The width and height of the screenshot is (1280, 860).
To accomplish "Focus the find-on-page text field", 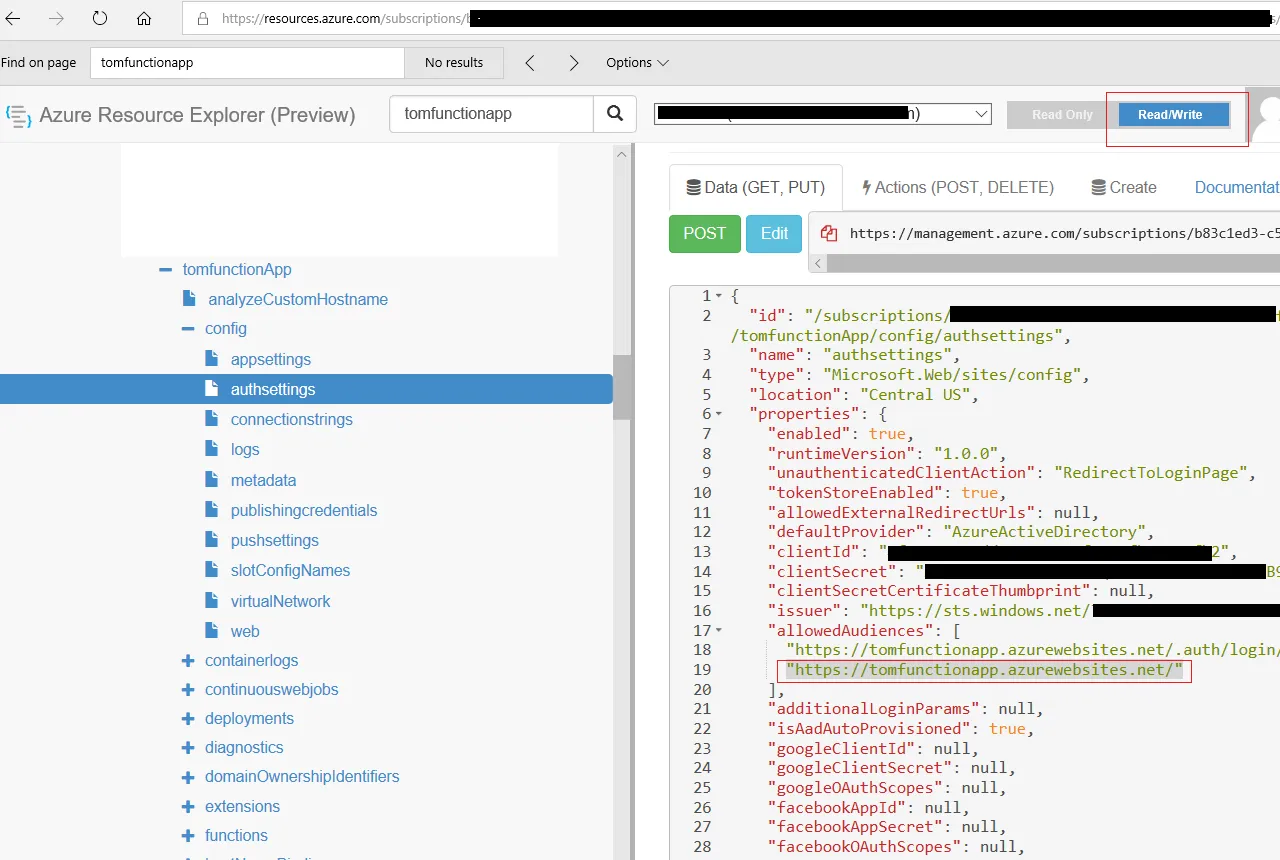I will 247,62.
